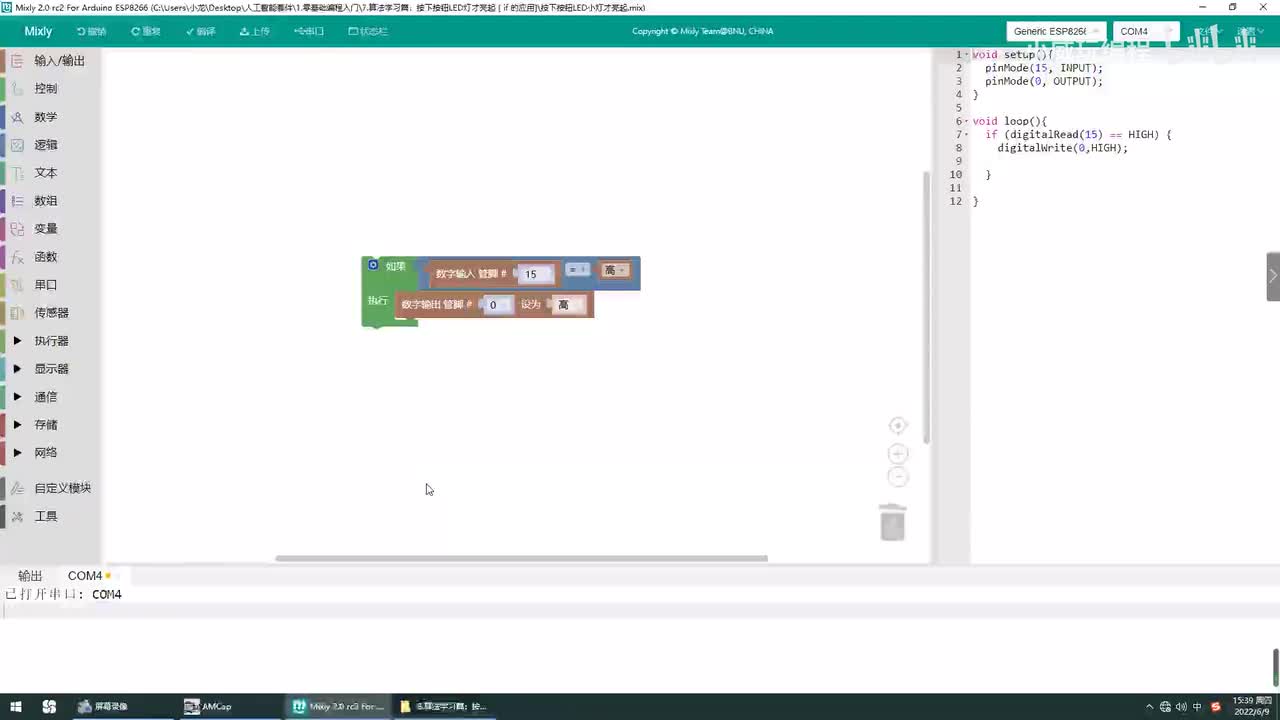The image size is (1280, 720).
Task: Click the Mixly logo in the toolbar
Action: point(38,31)
